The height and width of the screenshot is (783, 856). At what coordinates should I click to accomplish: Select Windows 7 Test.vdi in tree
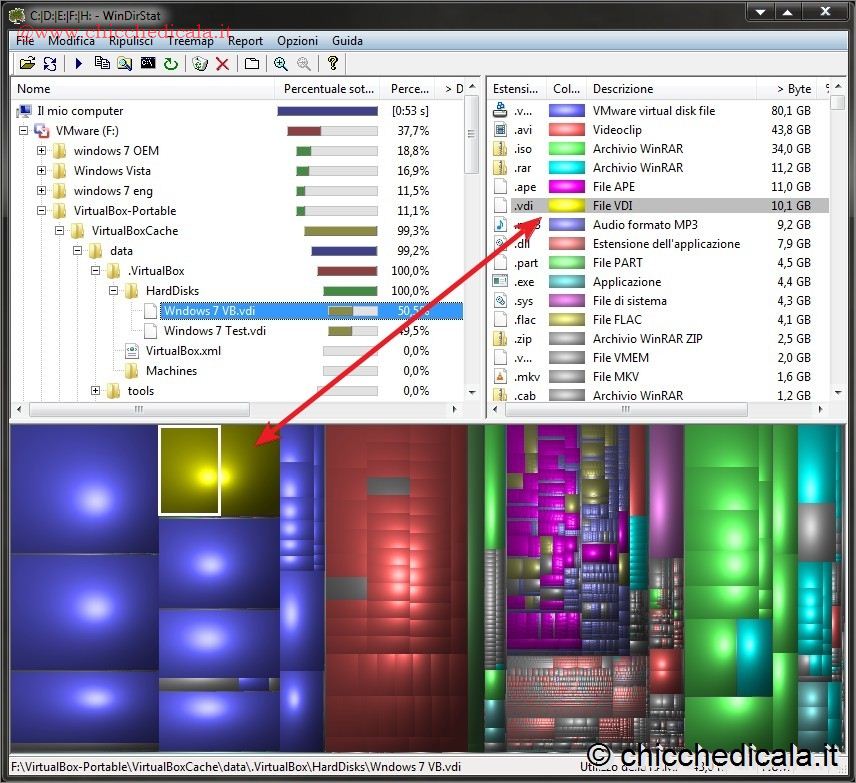[x=214, y=331]
